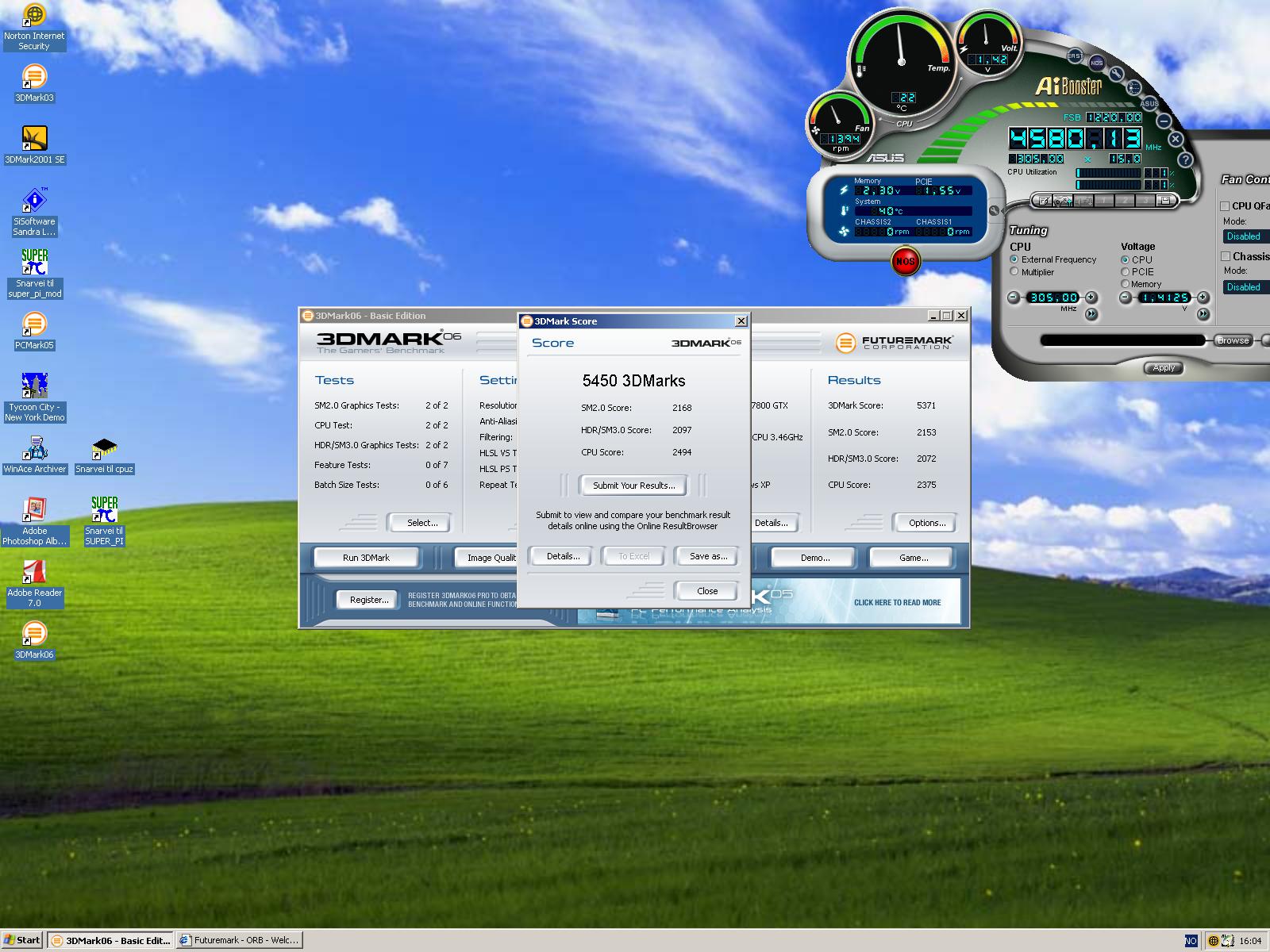
Task: Click the wrench tab beside the monitor panel
Action: coord(994,210)
